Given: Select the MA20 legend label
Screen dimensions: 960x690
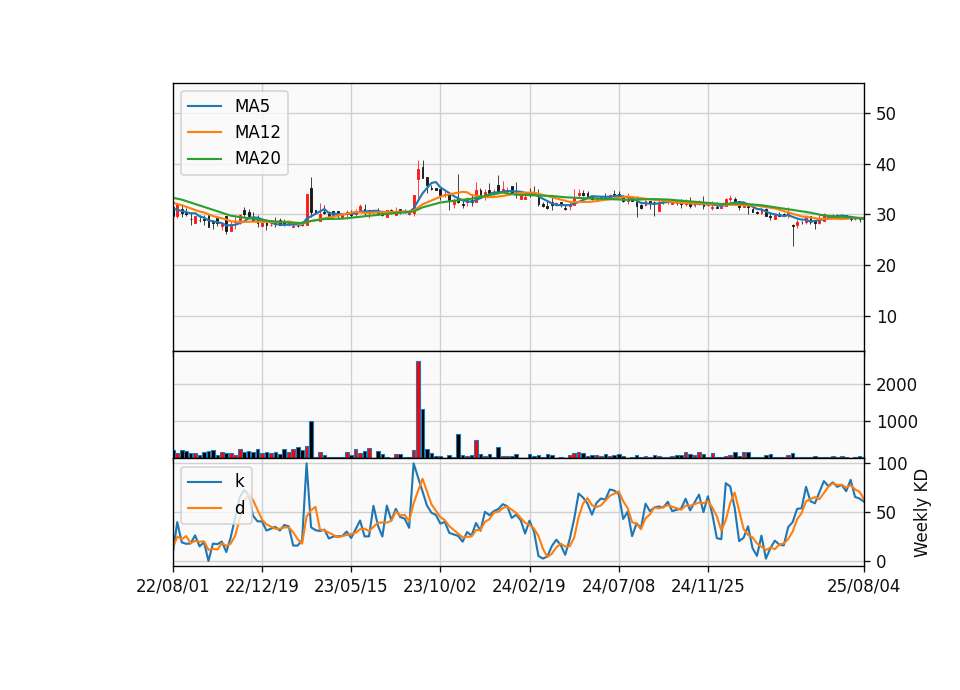Looking at the screenshot, I should pyautogui.click(x=257, y=158).
